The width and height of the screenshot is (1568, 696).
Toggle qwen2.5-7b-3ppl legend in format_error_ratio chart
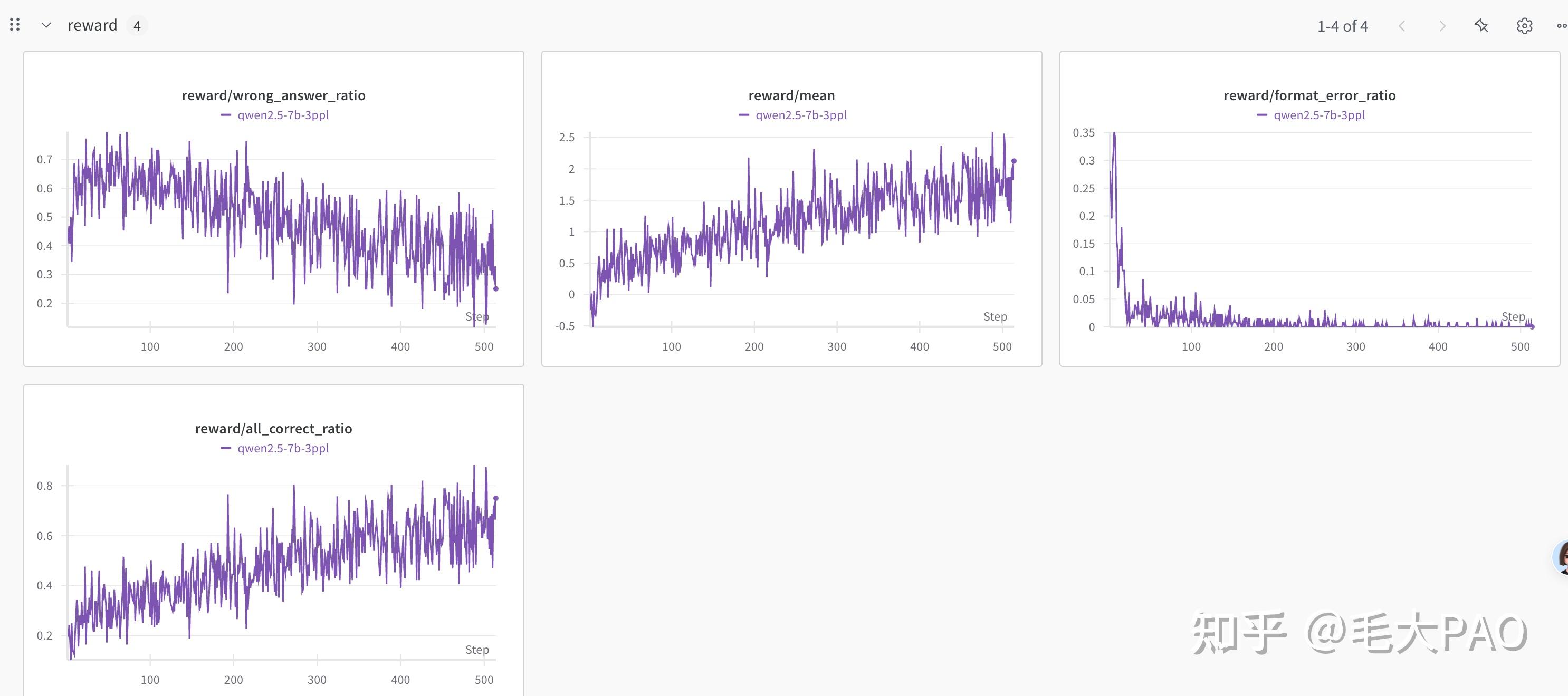pyautogui.click(x=1318, y=115)
